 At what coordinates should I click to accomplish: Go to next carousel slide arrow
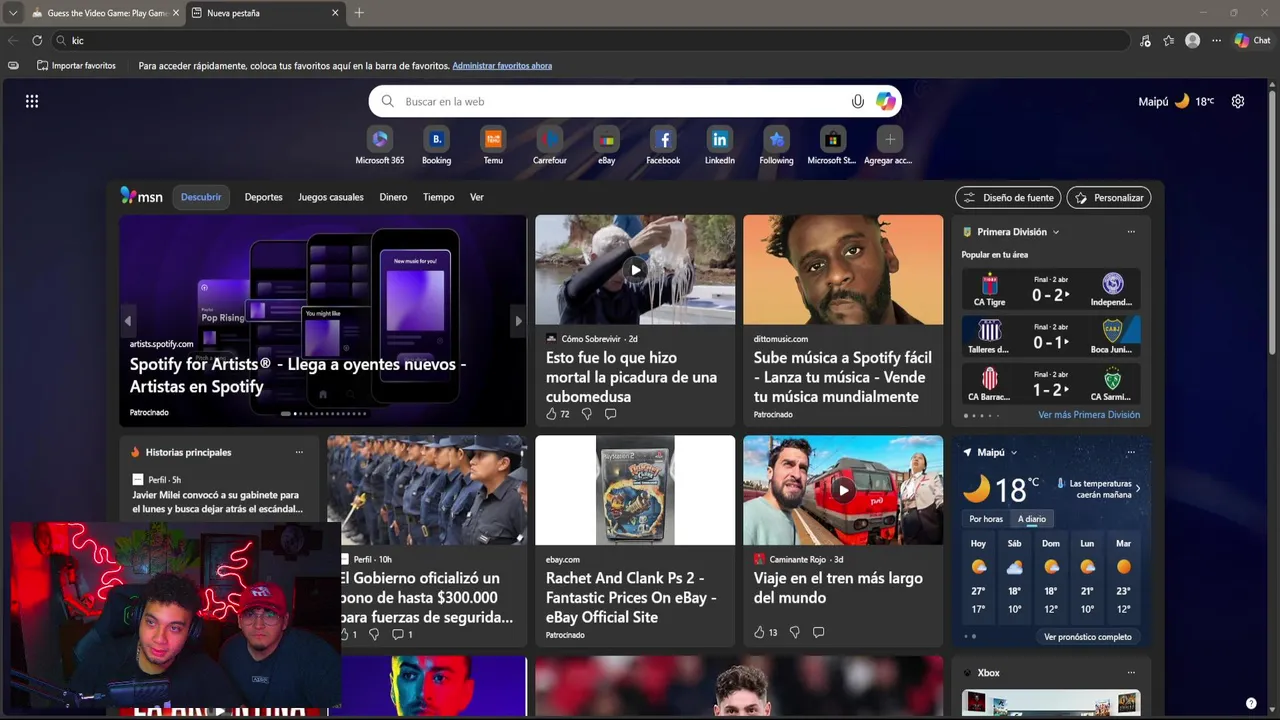click(518, 321)
